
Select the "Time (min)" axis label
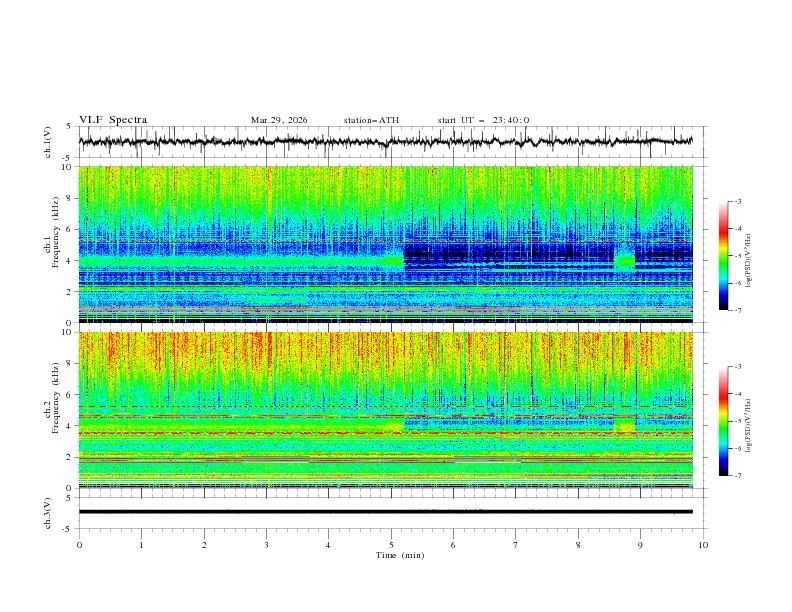tap(400, 555)
